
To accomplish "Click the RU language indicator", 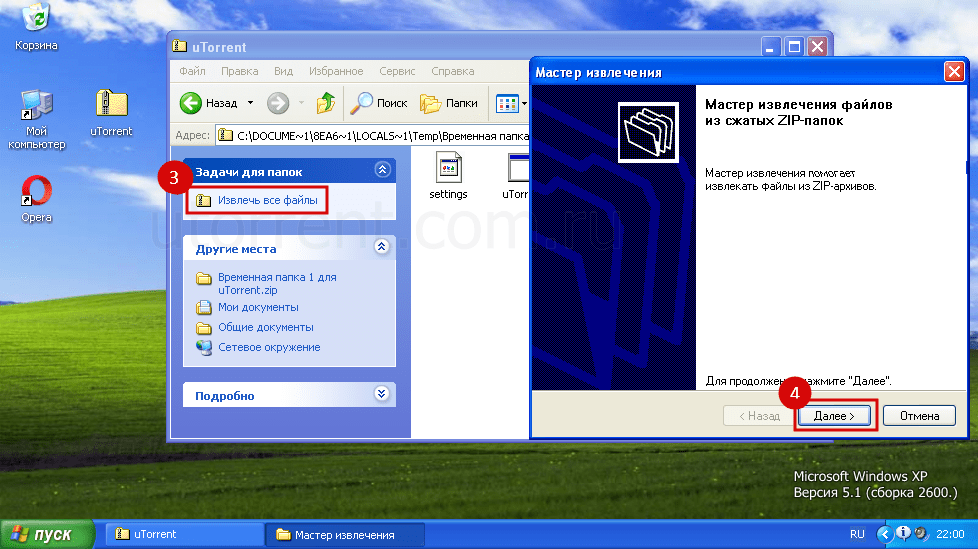I will [857, 535].
